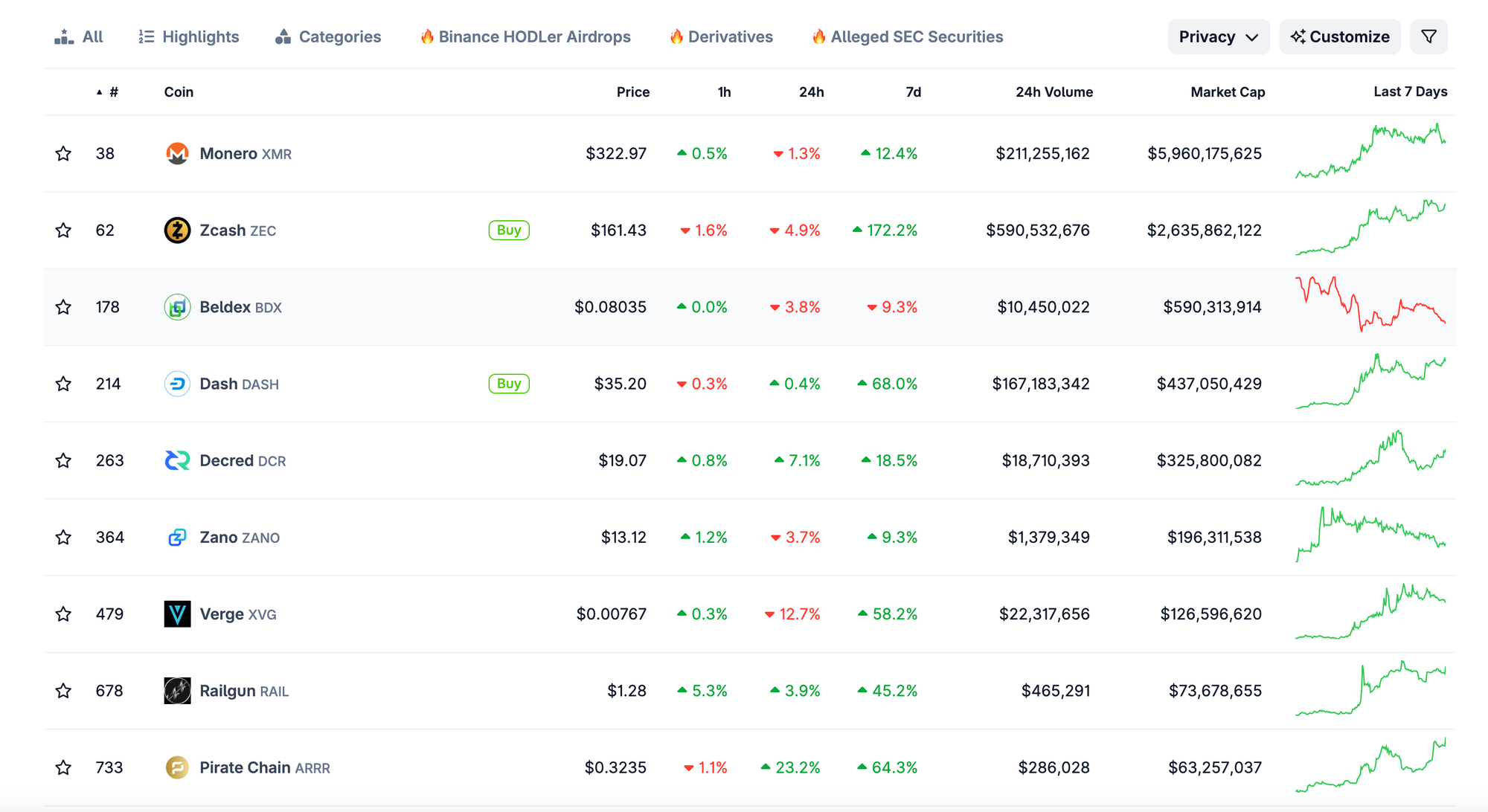This screenshot has width=1488, height=812.
Task: Expand the Privacy category dropdown
Action: (1218, 37)
